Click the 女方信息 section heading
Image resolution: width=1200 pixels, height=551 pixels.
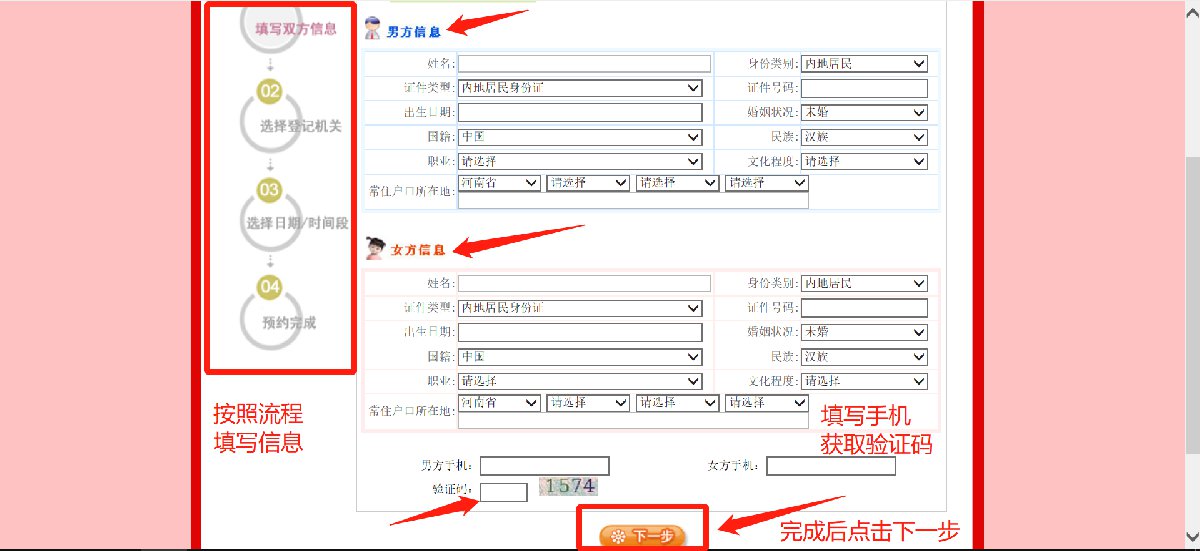[x=417, y=249]
